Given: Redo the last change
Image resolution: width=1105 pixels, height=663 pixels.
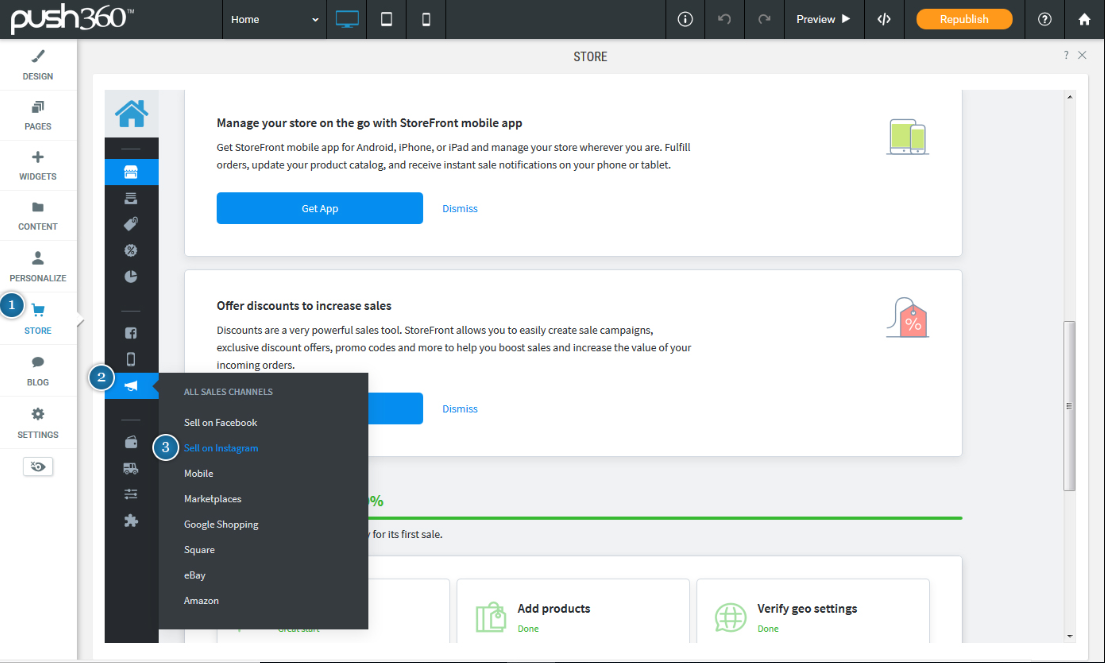Looking at the screenshot, I should tap(764, 19).
